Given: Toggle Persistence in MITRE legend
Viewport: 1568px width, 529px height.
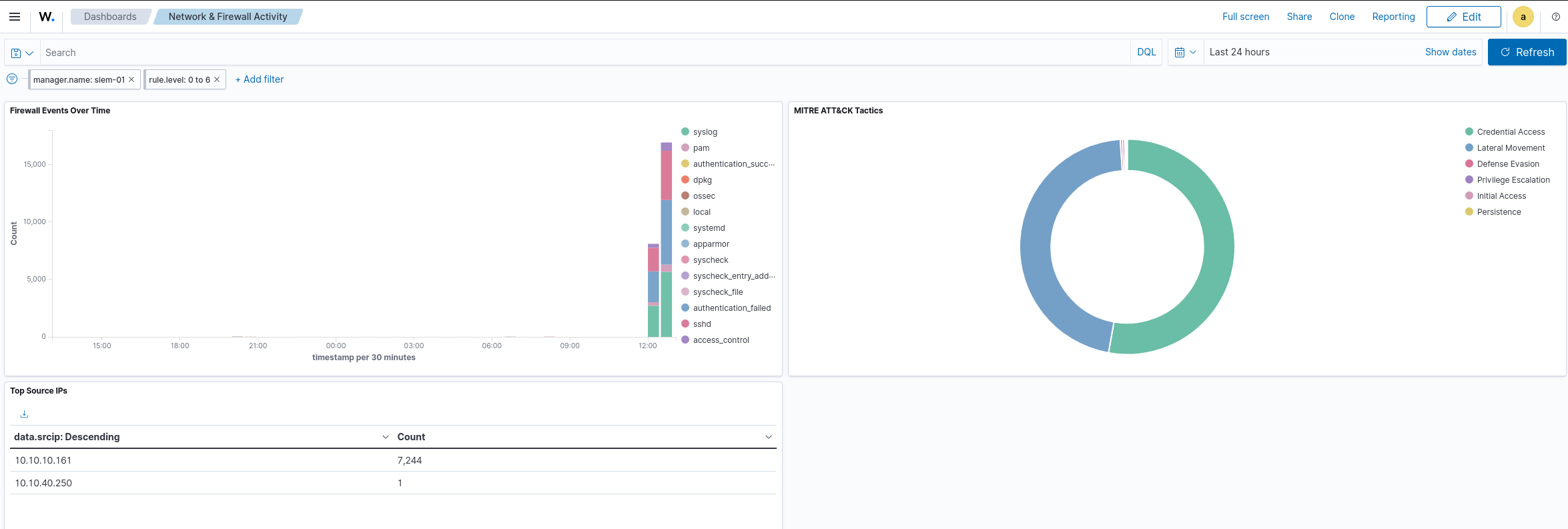Looking at the screenshot, I should pyautogui.click(x=1499, y=212).
